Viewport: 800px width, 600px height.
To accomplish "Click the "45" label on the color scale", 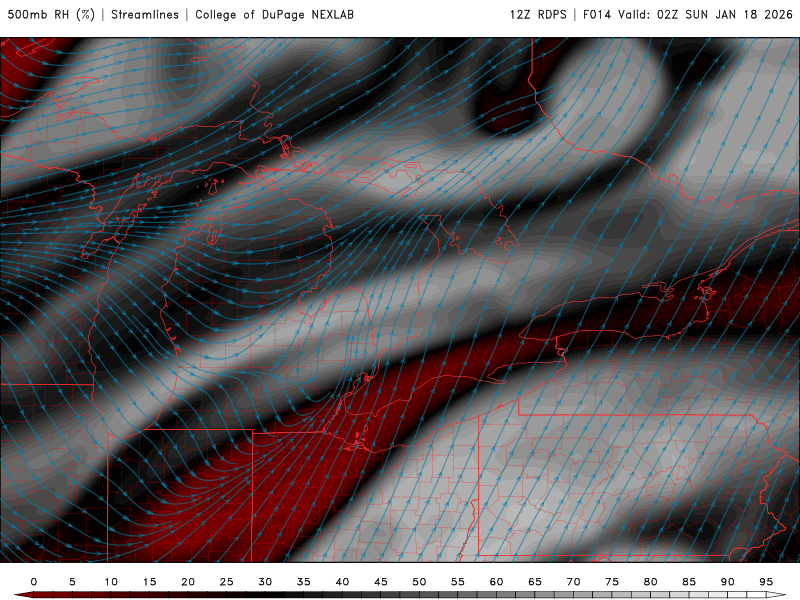I will tap(381, 582).
